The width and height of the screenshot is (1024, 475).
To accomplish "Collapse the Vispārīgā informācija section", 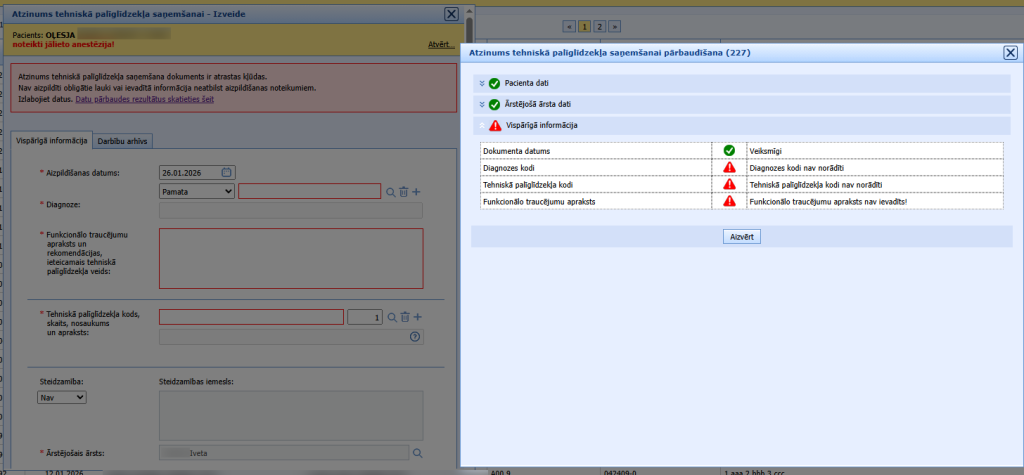I will coord(482,125).
